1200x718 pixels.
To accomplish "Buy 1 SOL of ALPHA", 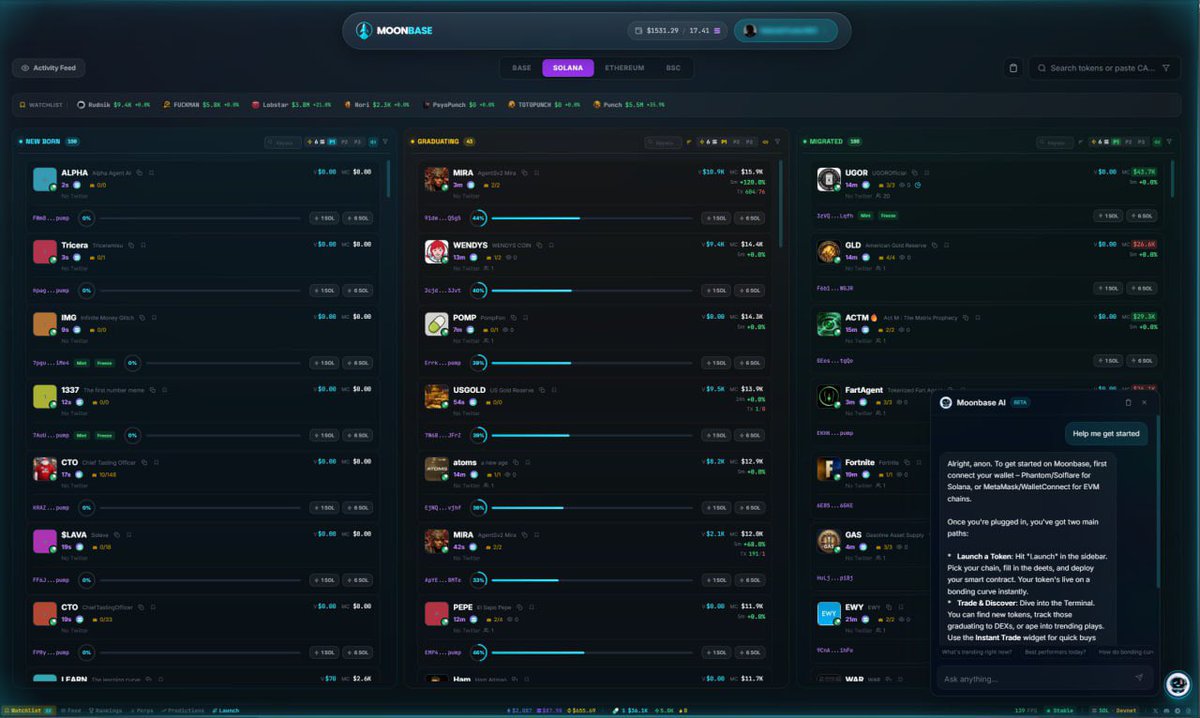I will coord(323,217).
